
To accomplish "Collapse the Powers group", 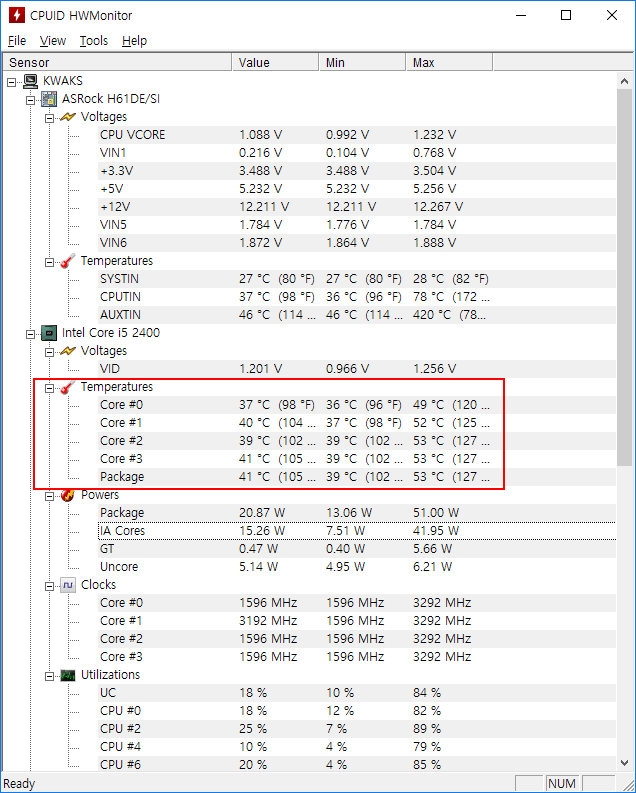I will point(49,496).
